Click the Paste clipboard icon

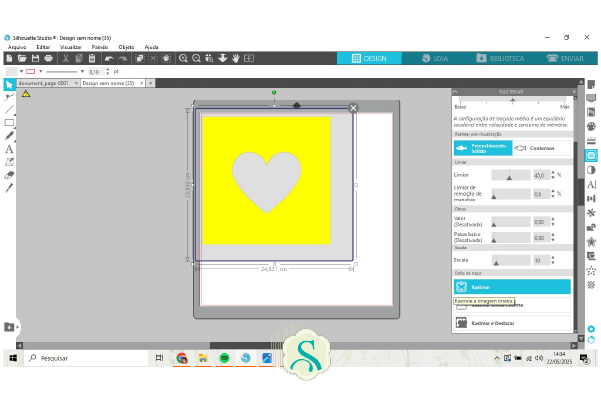click(x=92, y=58)
